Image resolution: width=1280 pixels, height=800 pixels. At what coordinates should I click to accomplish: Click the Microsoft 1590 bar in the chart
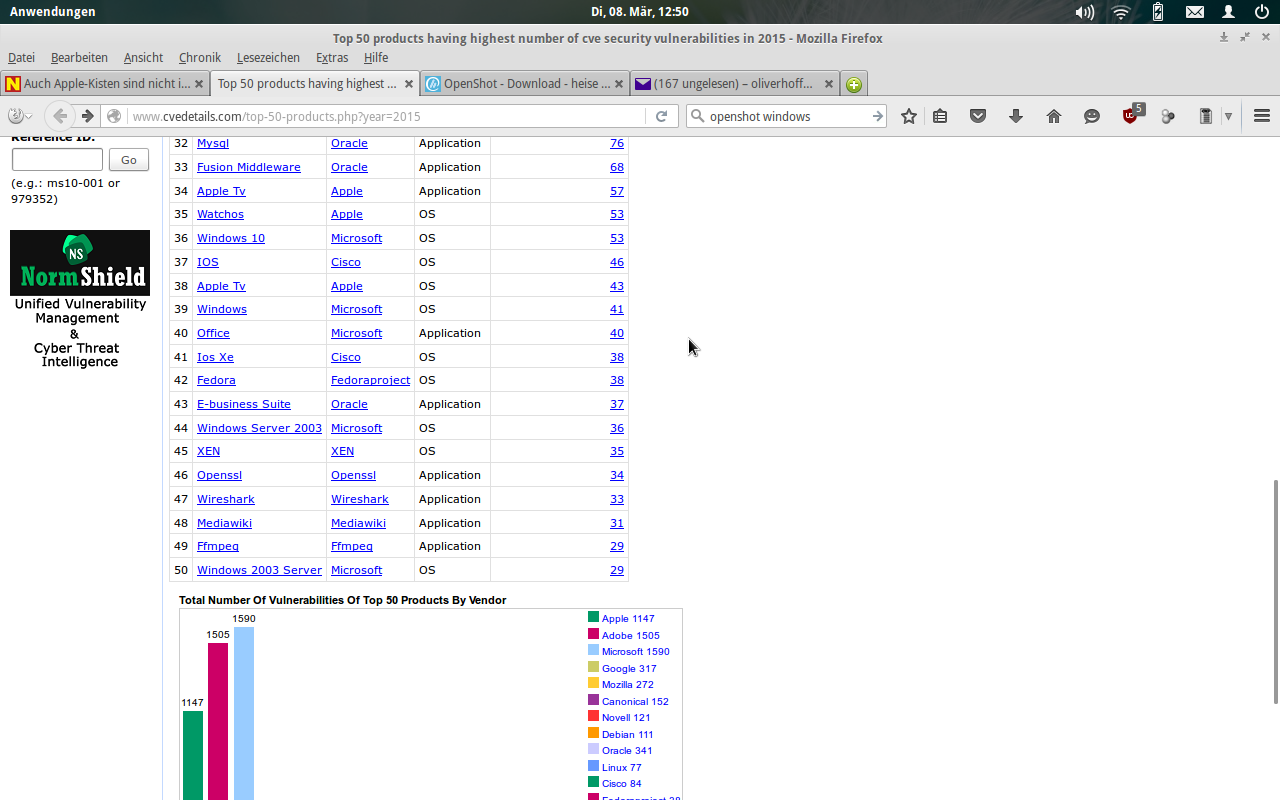[x=244, y=713]
